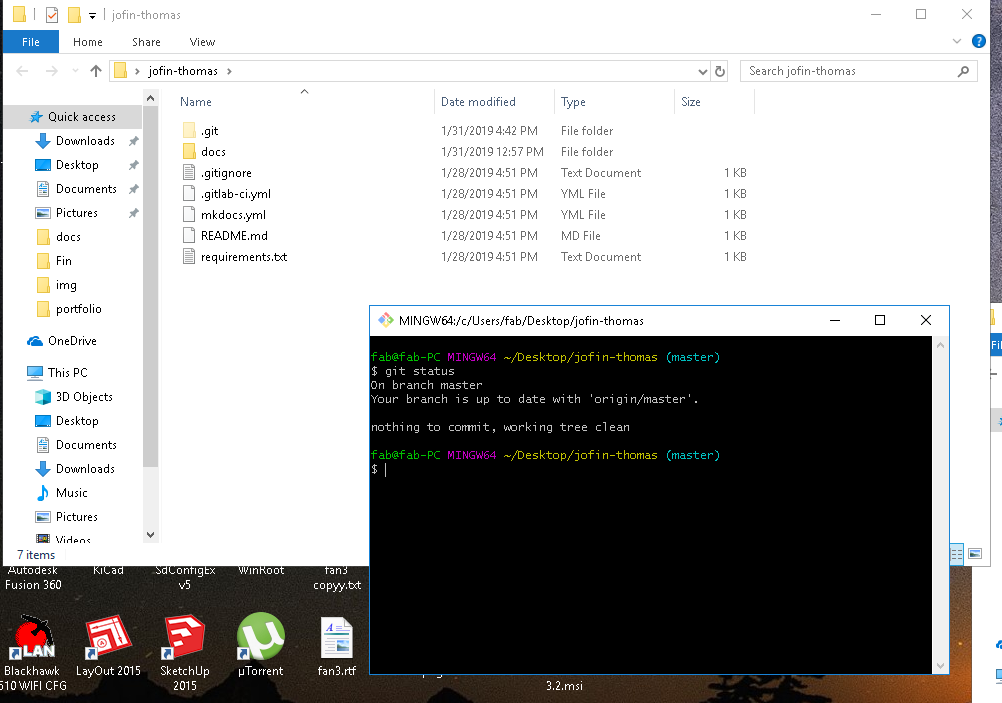Open the img folder in Quick access
This screenshot has height=703, width=1002.
[57, 285]
